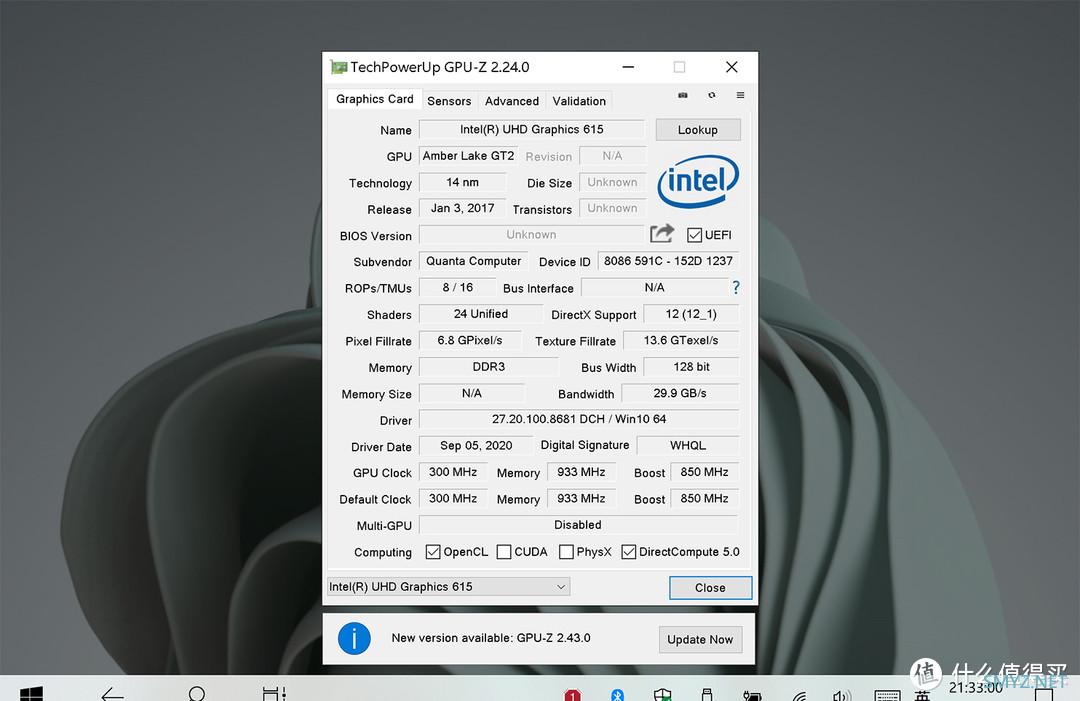This screenshot has height=701, width=1080.
Task: Toggle the PhysX checkbox
Action: 566,552
